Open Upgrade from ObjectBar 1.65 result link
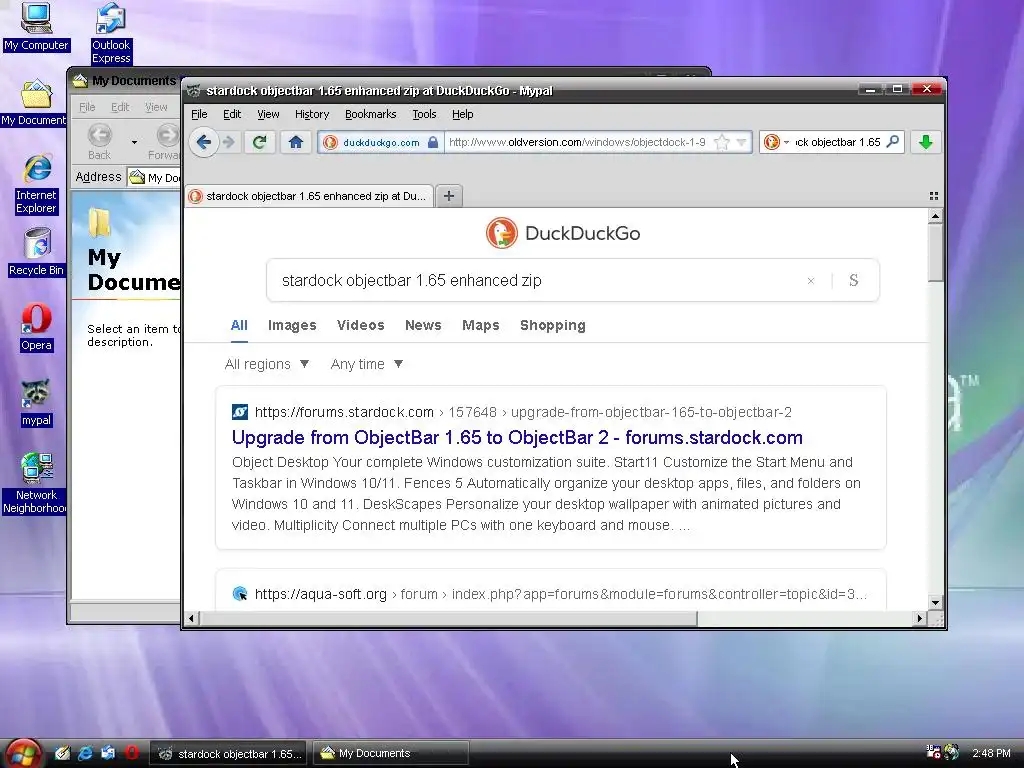1024x768 pixels. tap(517, 438)
